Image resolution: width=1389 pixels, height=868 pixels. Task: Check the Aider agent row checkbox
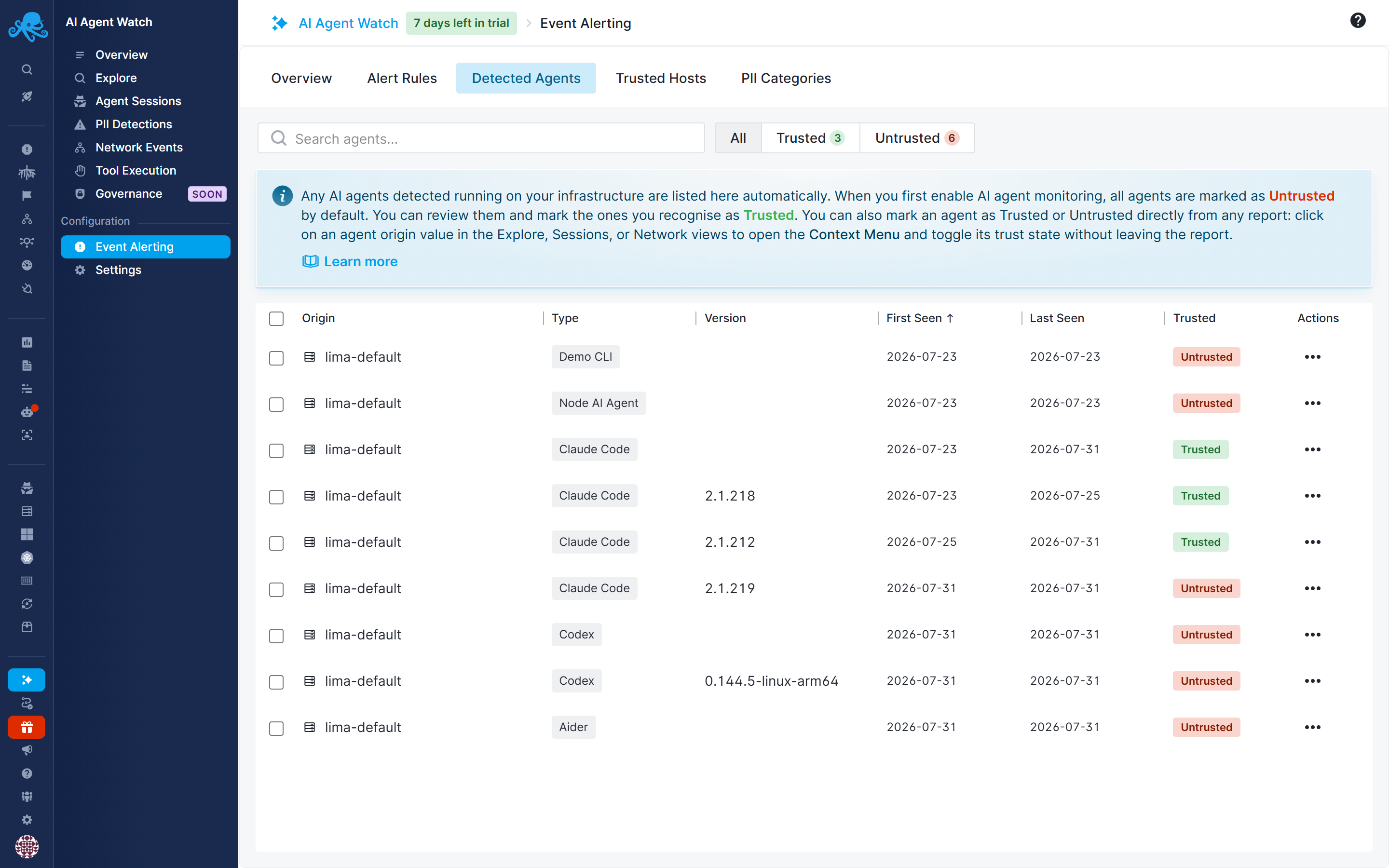pyautogui.click(x=276, y=728)
